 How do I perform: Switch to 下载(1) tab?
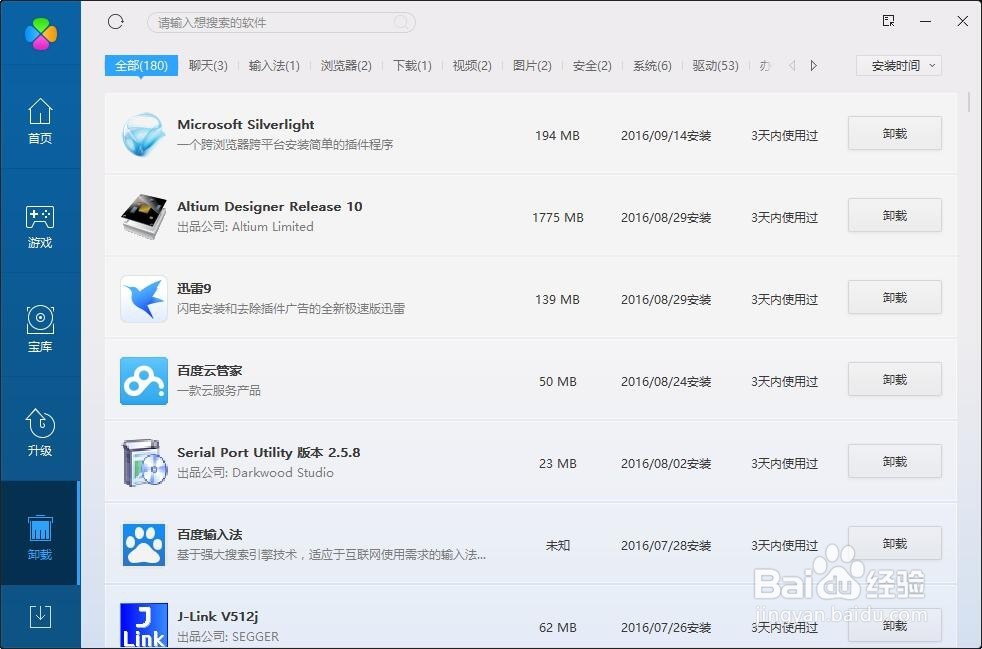[412, 66]
